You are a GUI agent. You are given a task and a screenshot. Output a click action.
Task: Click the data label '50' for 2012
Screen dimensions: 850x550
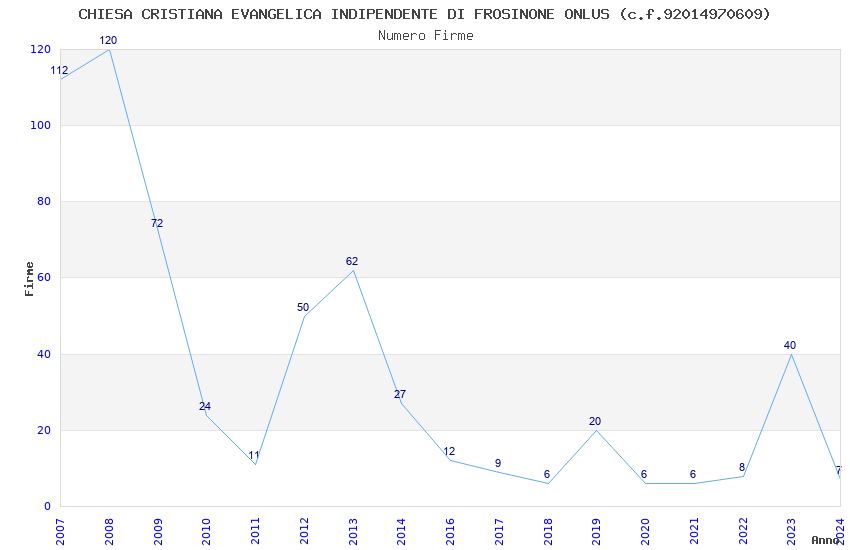click(x=303, y=307)
